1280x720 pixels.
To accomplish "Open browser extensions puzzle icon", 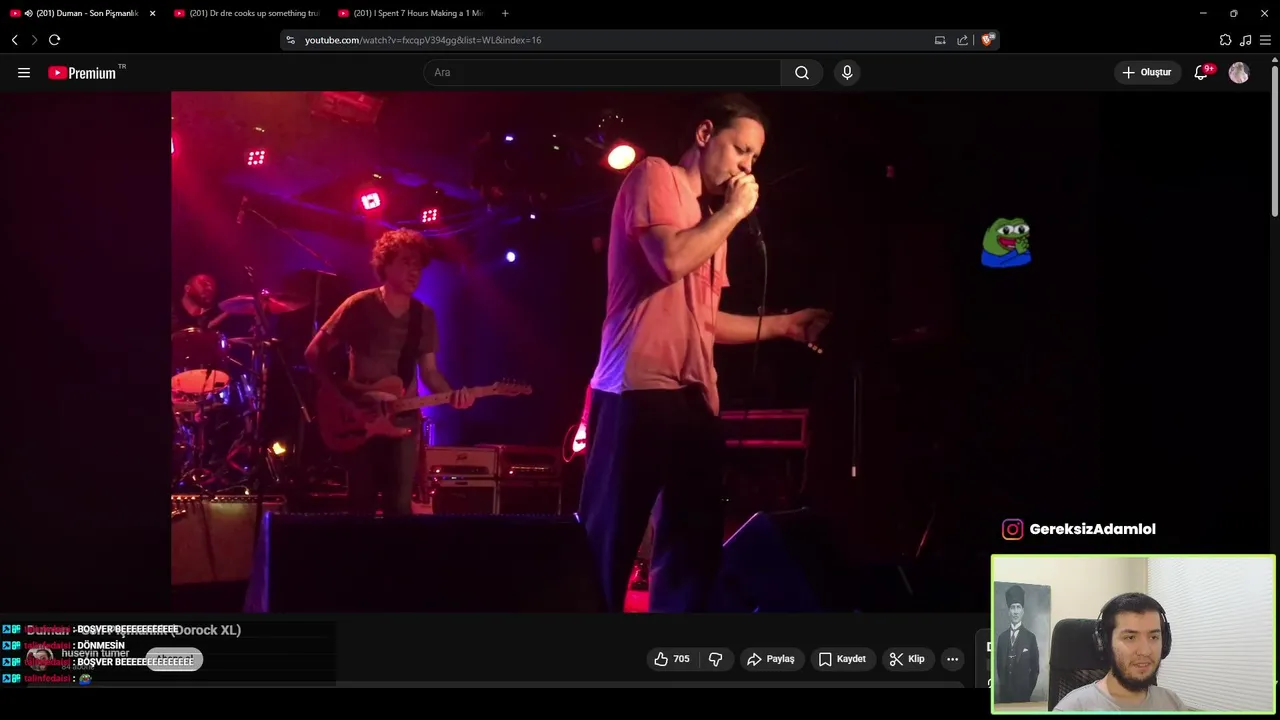I will tap(1225, 40).
